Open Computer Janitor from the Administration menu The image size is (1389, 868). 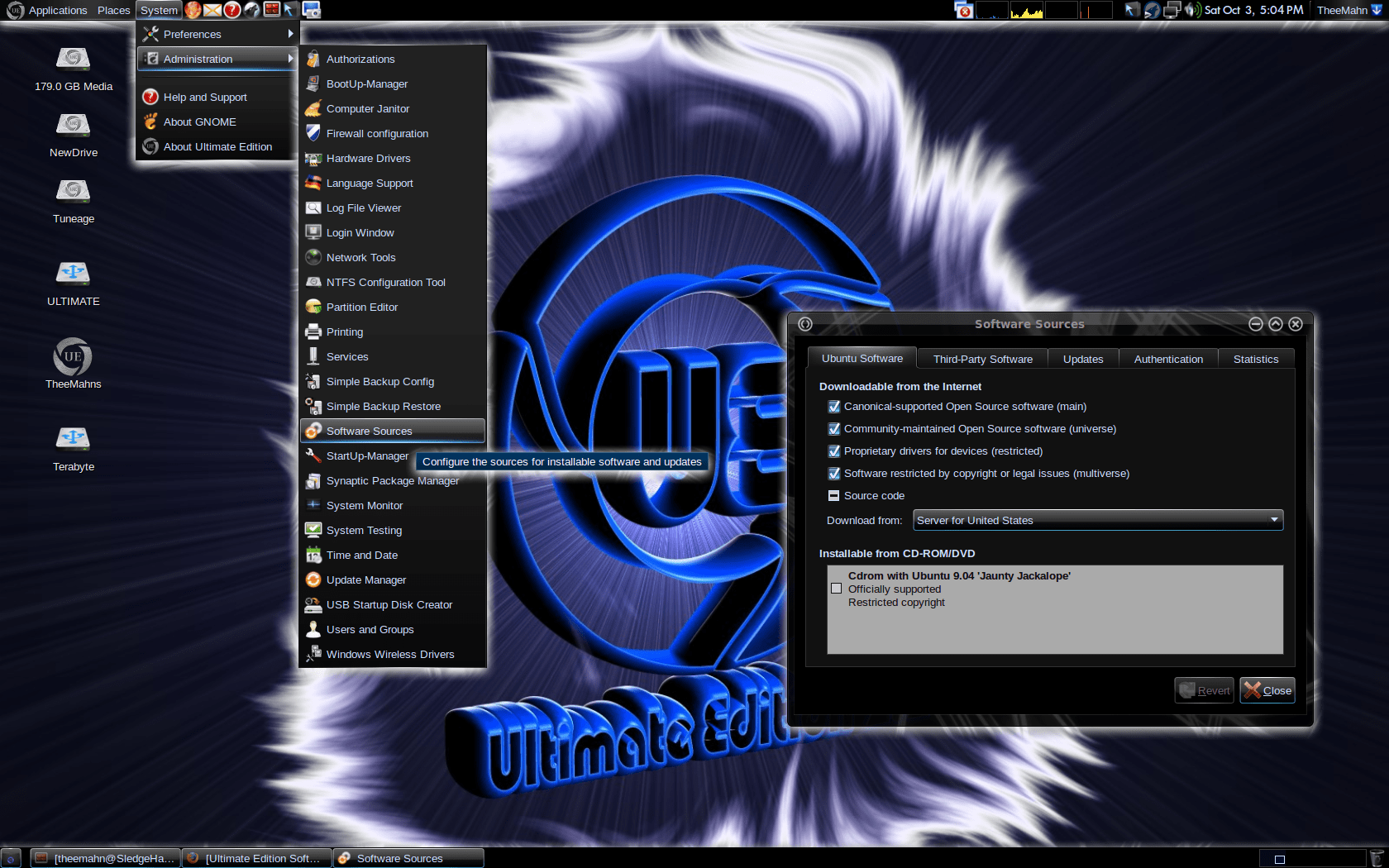point(393,108)
